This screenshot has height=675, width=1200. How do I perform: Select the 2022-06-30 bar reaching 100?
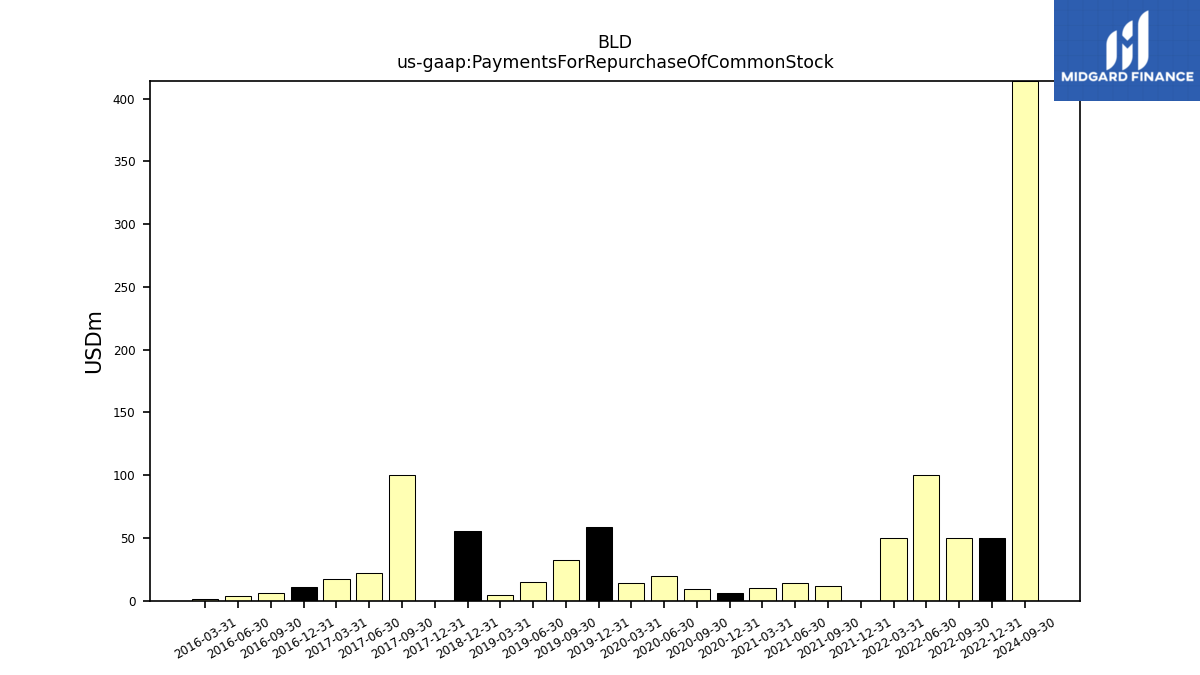coord(926,538)
